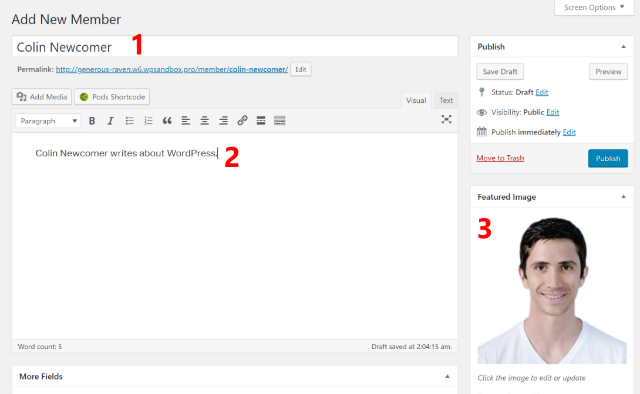Collapse the More Fields panel
Screen dimensions: 640x394
point(447,376)
